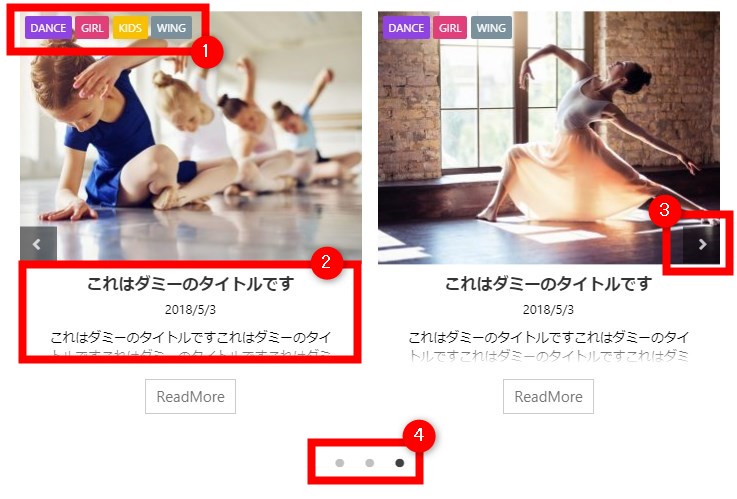The height and width of the screenshot is (499, 737).
Task: Open the kids ballet class image
Action: (191, 141)
